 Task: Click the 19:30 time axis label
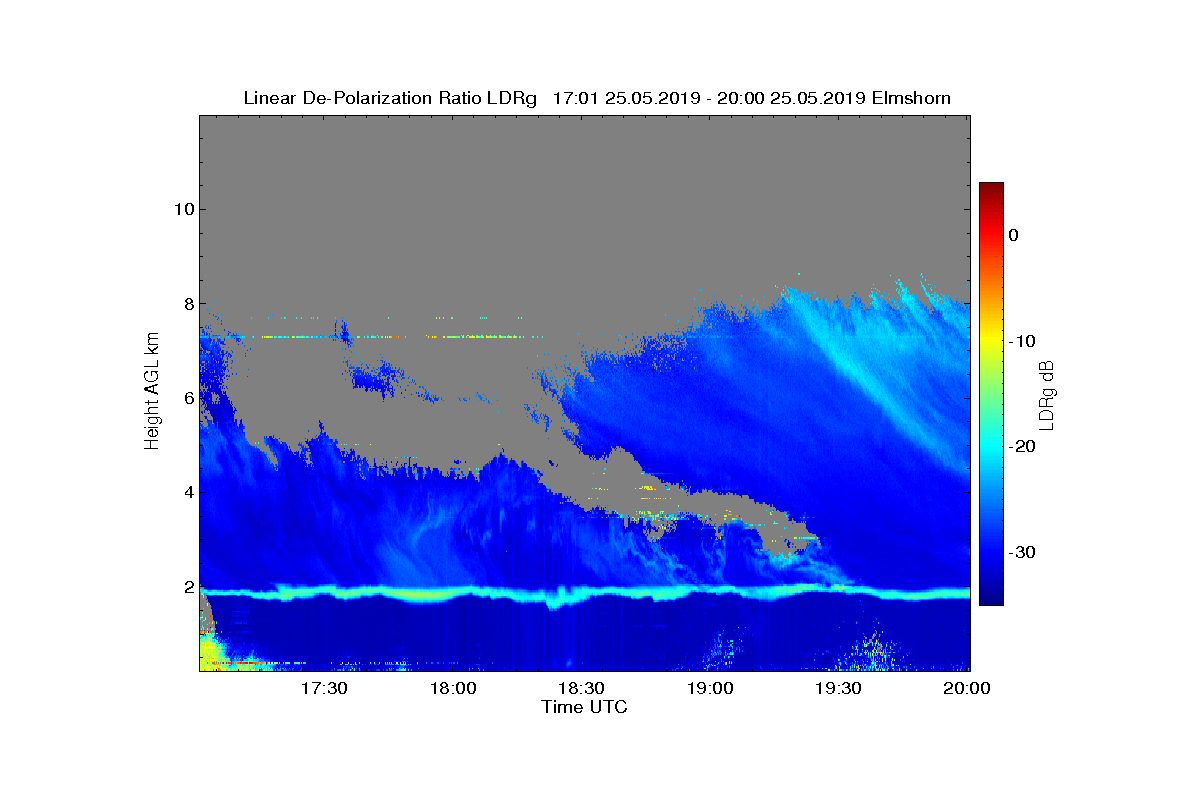coord(838,689)
